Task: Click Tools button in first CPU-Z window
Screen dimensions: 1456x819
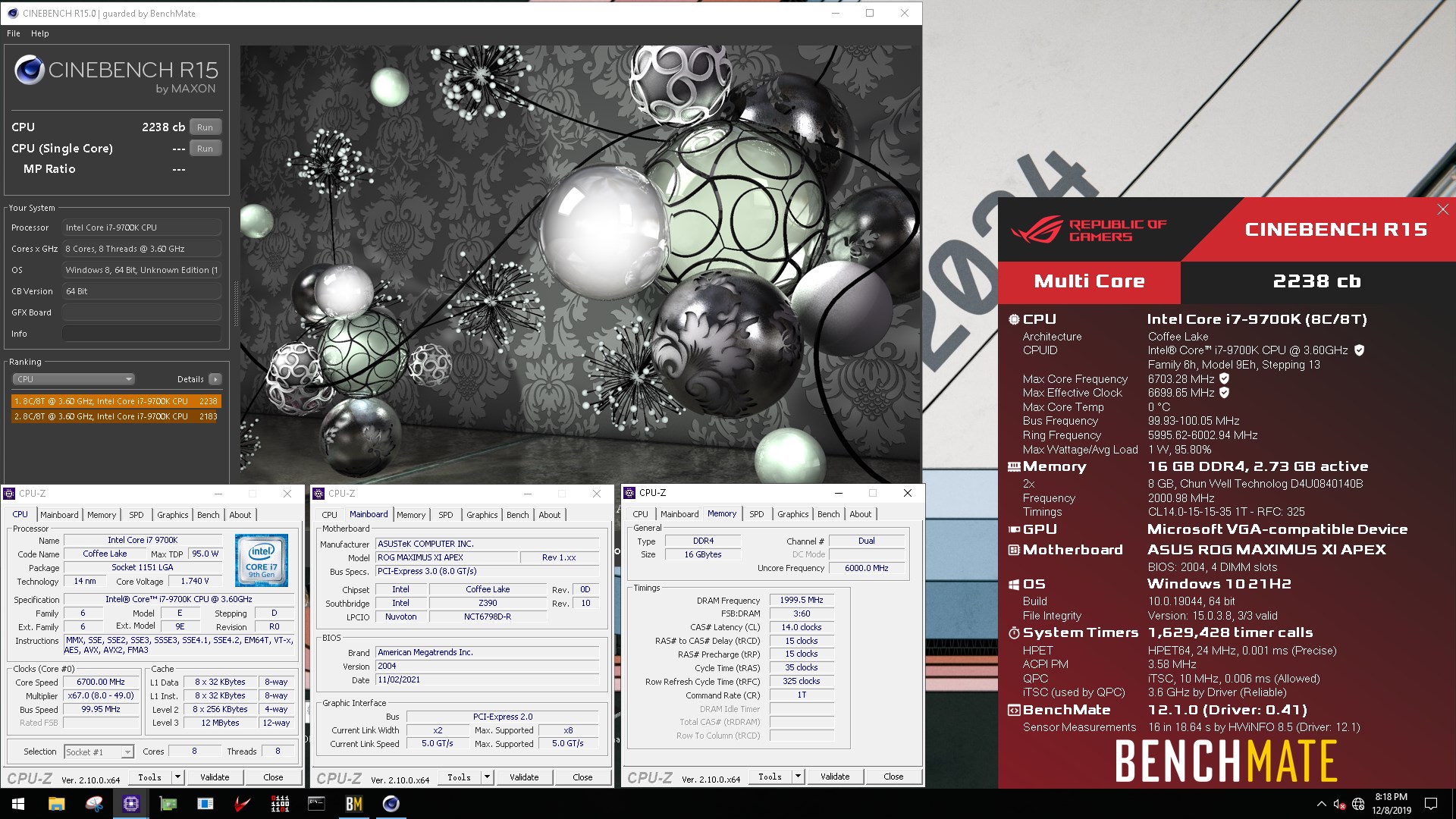Action: [149, 777]
